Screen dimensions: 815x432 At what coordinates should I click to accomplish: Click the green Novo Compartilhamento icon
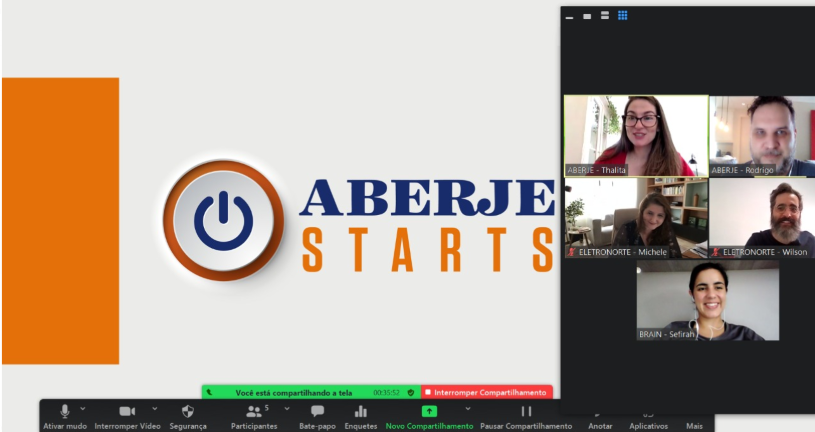[429, 411]
